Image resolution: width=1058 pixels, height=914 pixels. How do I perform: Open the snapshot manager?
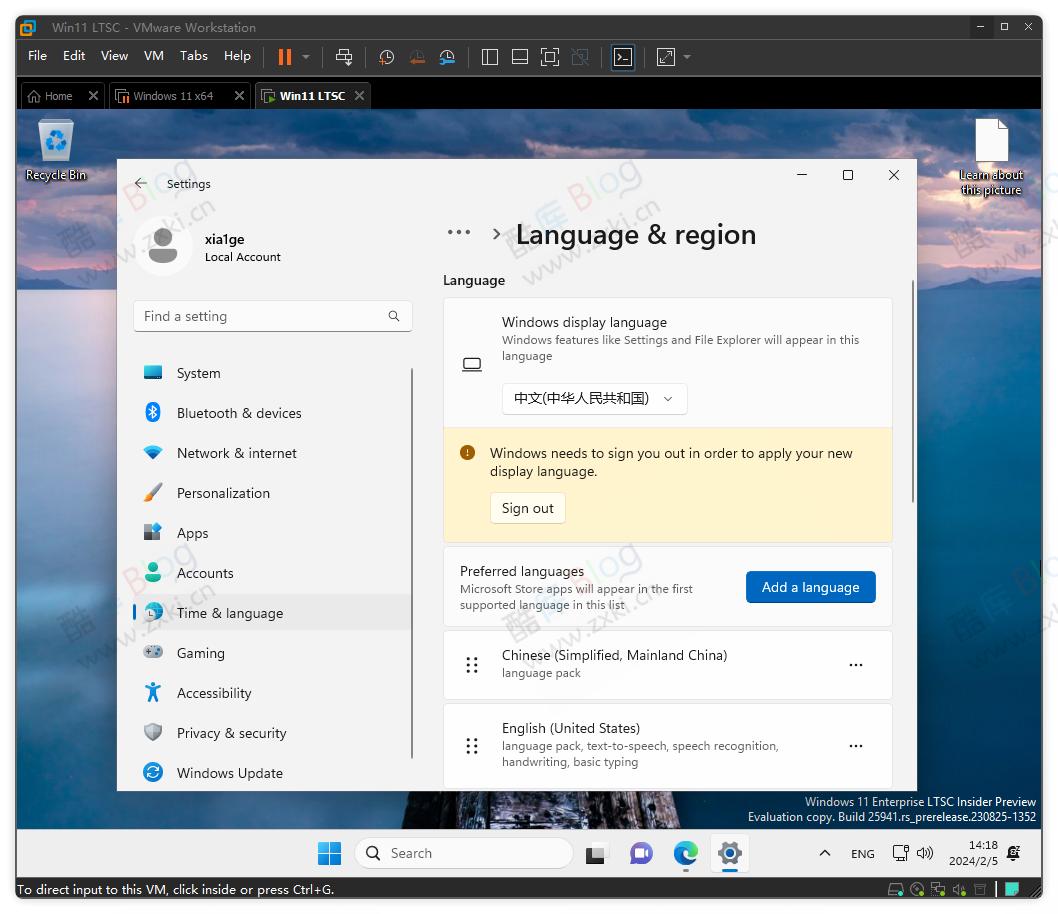[x=447, y=57]
